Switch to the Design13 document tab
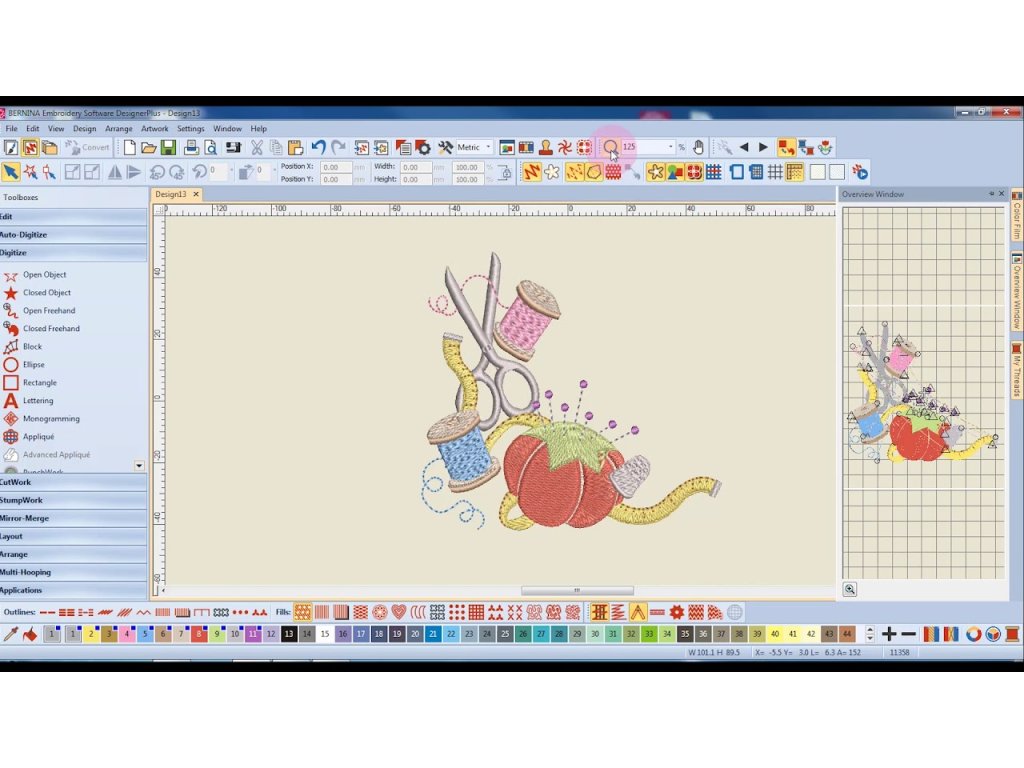 pos(170,194)
